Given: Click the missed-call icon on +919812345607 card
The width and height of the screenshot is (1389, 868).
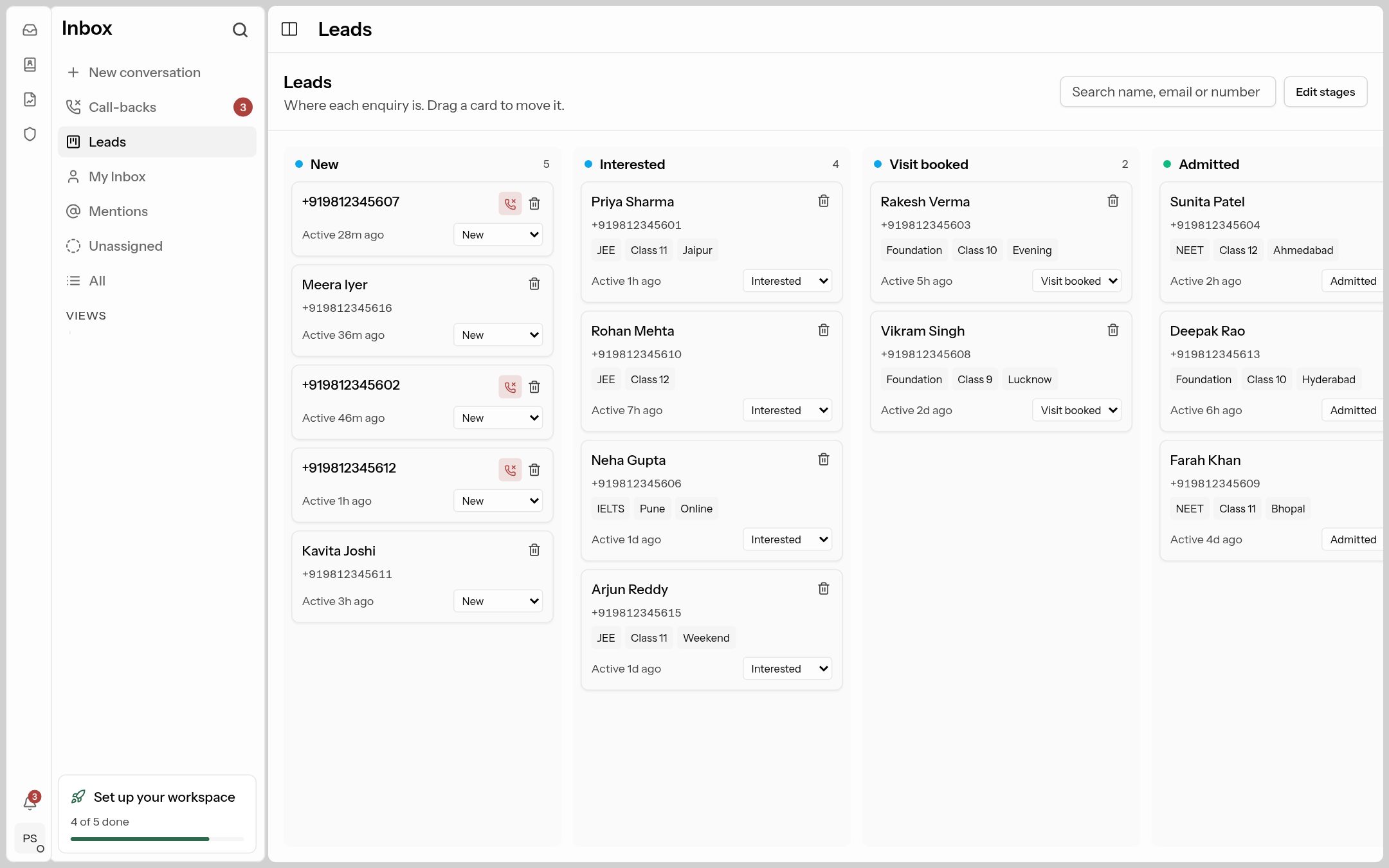Looking at the screenshot, I should (510, 204).
